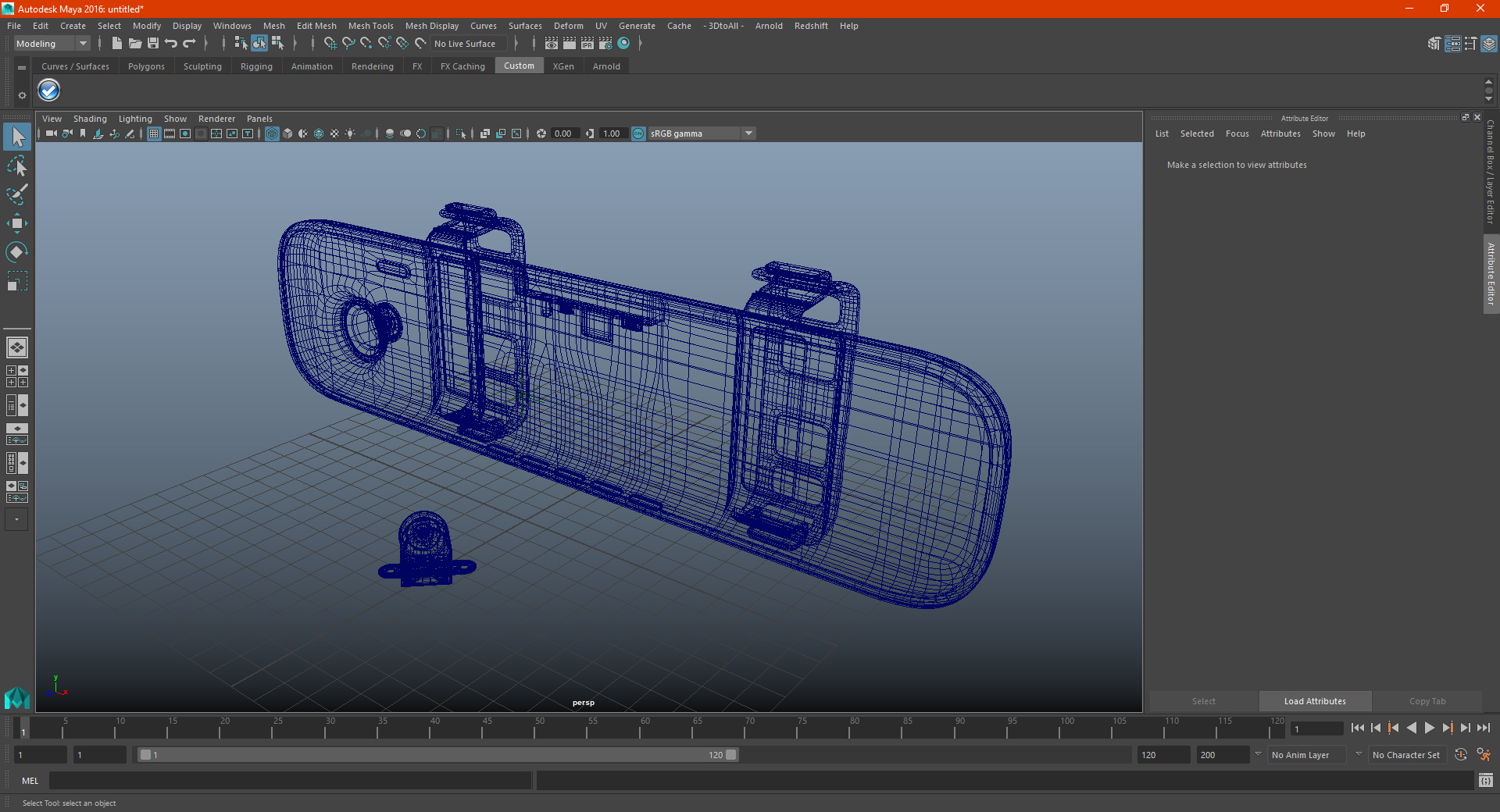Play animation backward
This screenshot has width=1500, height=812.
click(x=1412, y=728)
